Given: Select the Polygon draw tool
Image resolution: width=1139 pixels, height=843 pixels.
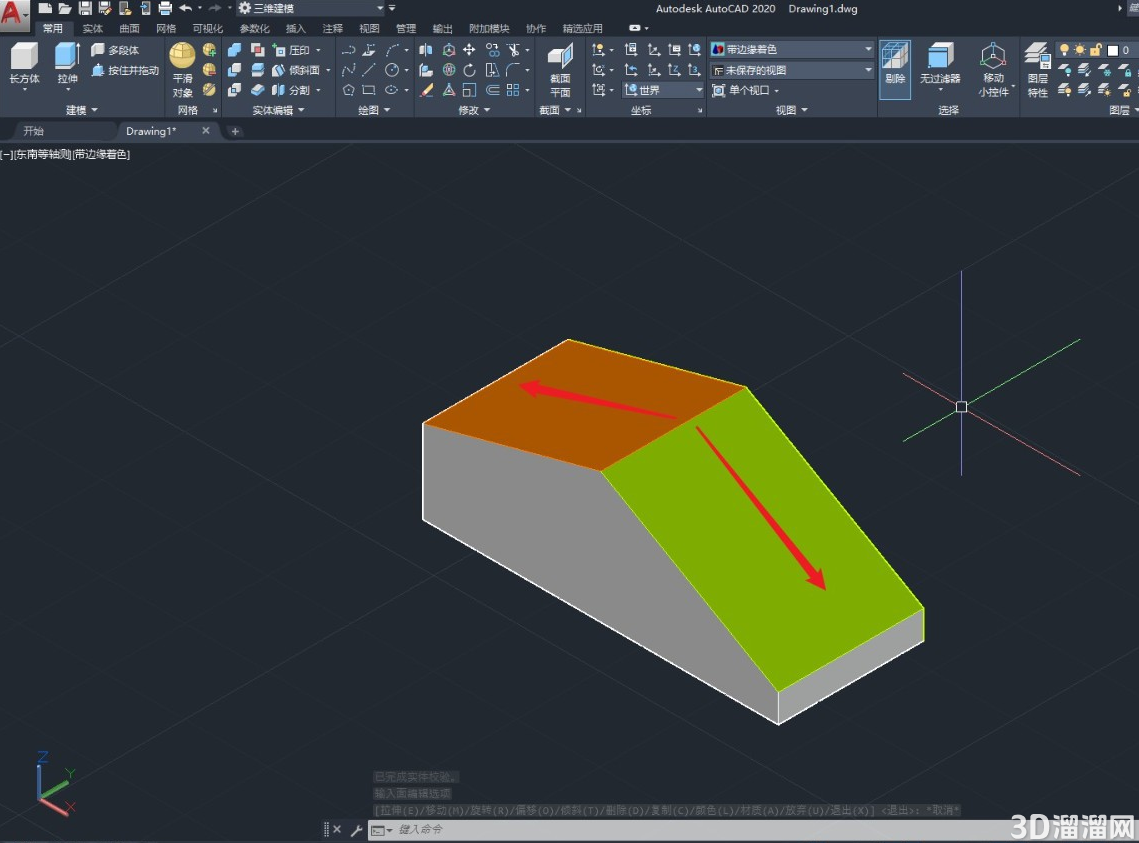Looking at the screenshot, I should point(349,90).
